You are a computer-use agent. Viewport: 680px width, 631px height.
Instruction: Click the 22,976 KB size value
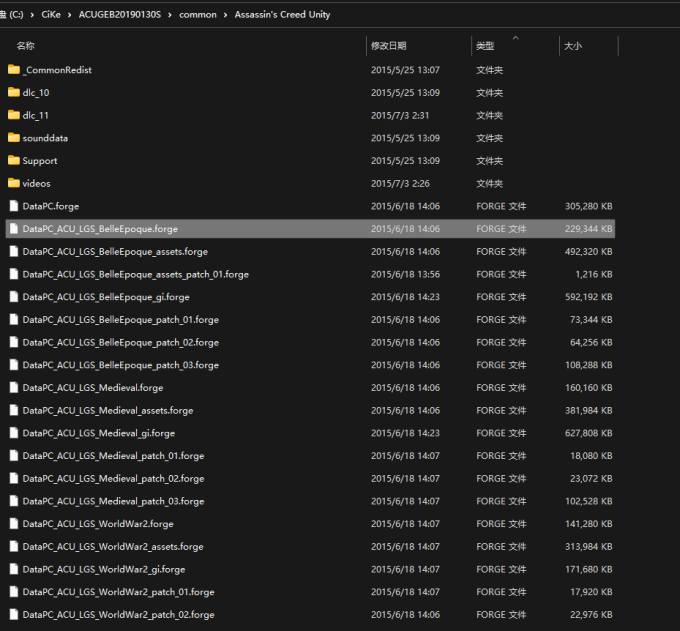pyautogui.click(x=591, y=615)
